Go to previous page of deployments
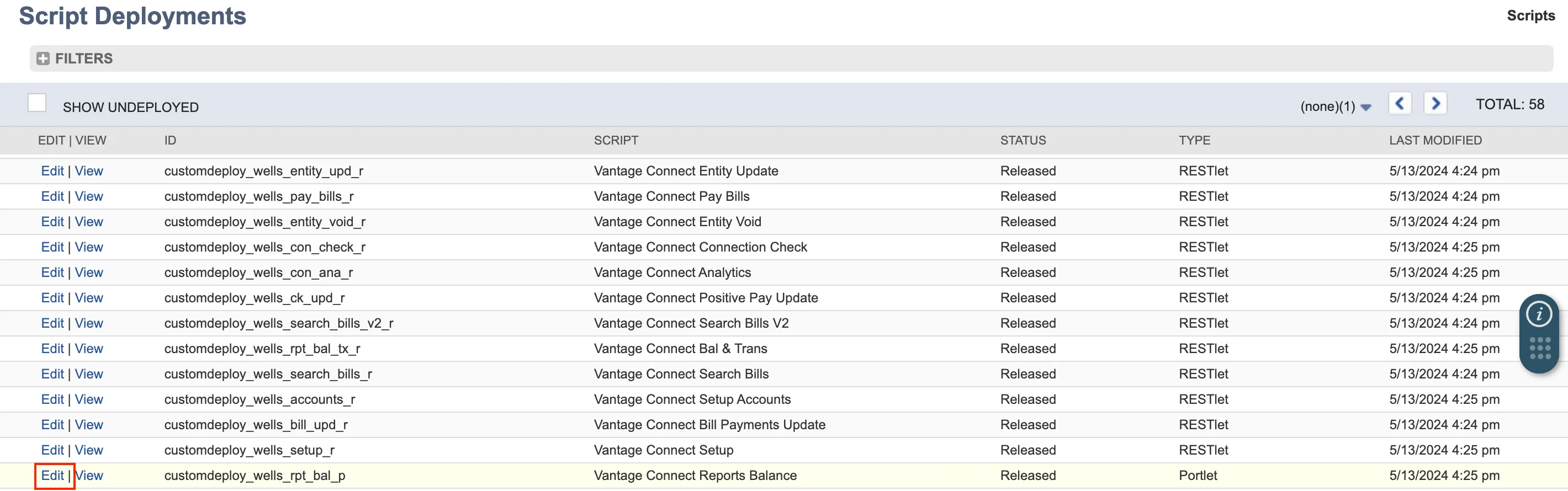 click(1400, 103)
